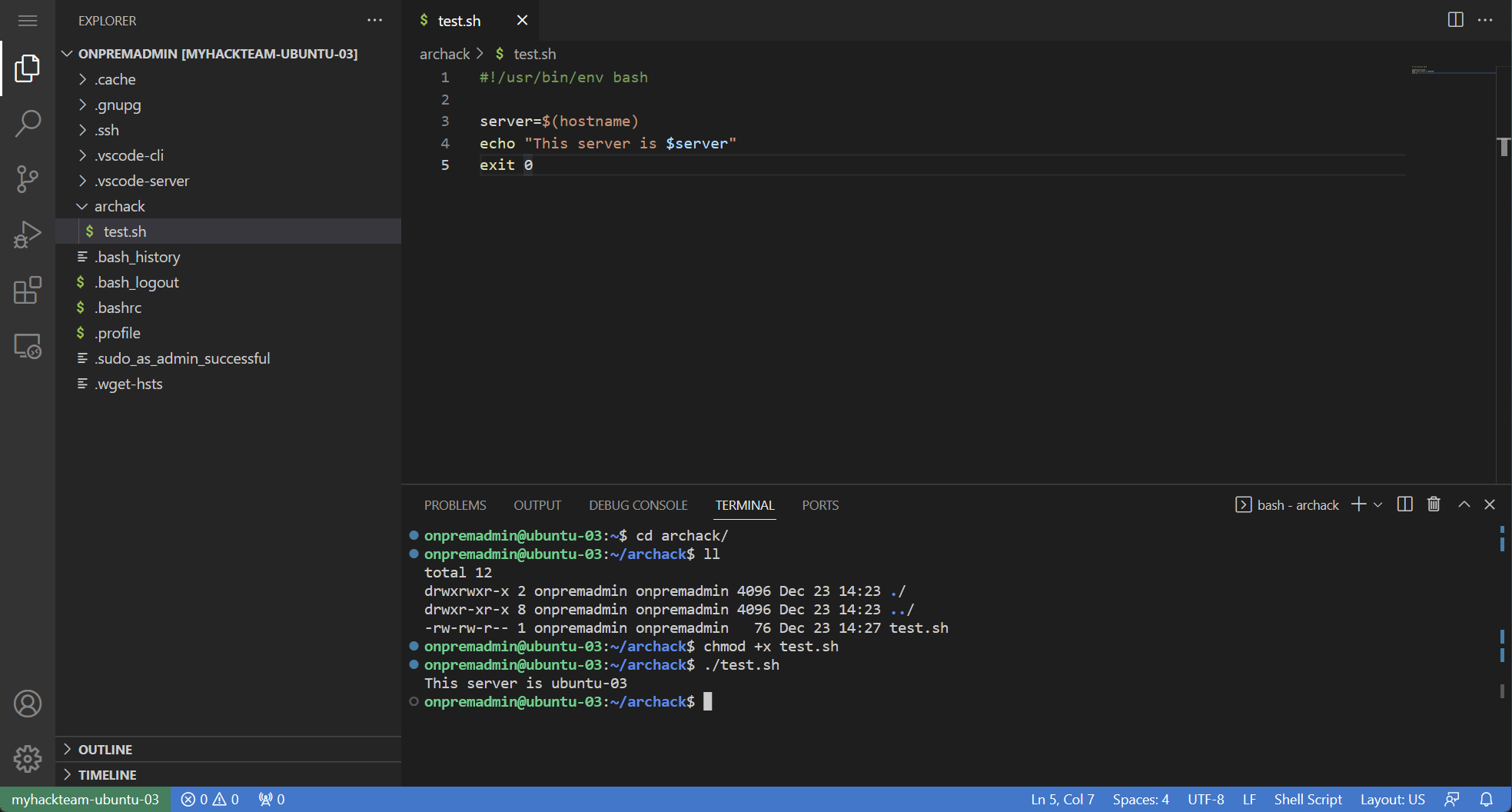This screenshot has width=1512, height=812.
Task: Open the launch profile dropdown arrow
Action: 1378,505
